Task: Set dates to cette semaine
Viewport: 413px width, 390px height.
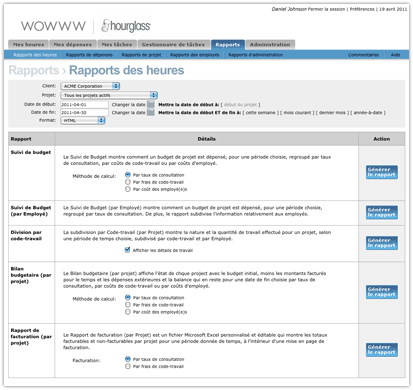Action: 261,113
